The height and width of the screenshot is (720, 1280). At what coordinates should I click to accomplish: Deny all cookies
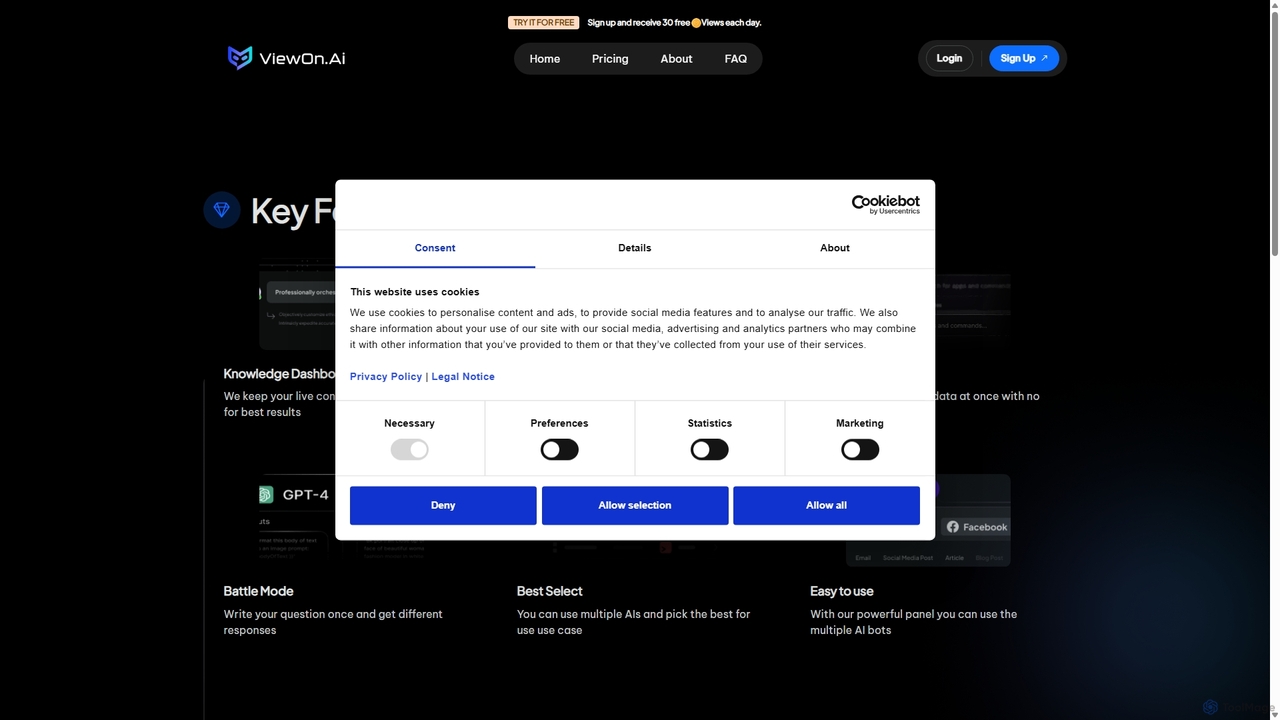pyautogui.click(x=443, y=505)
